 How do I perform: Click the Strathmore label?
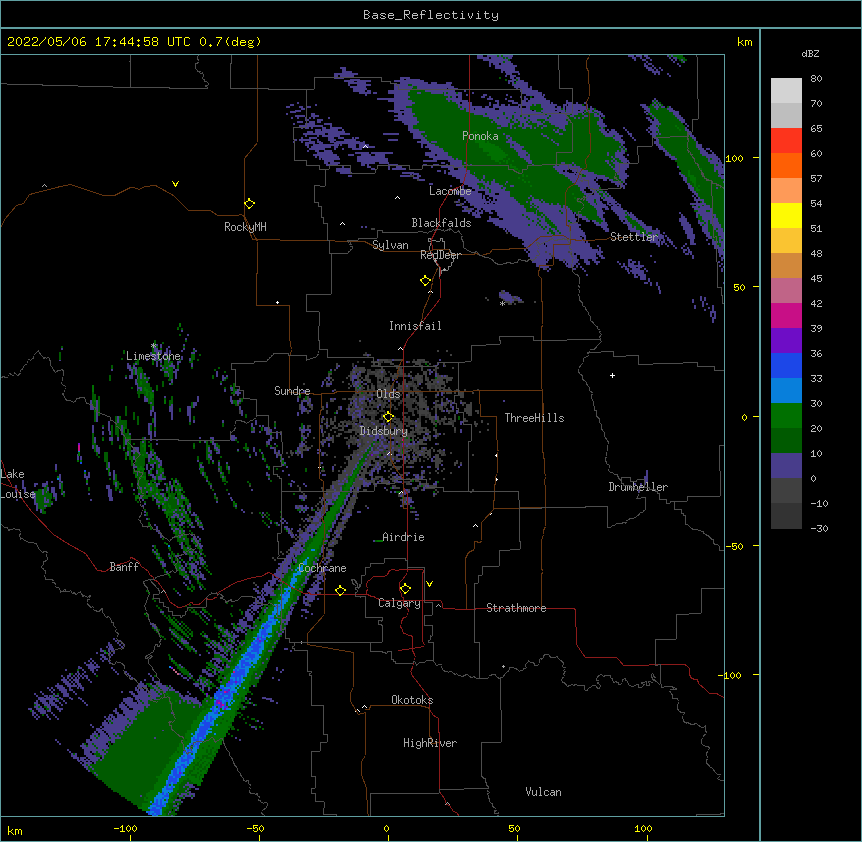[516, 608]
